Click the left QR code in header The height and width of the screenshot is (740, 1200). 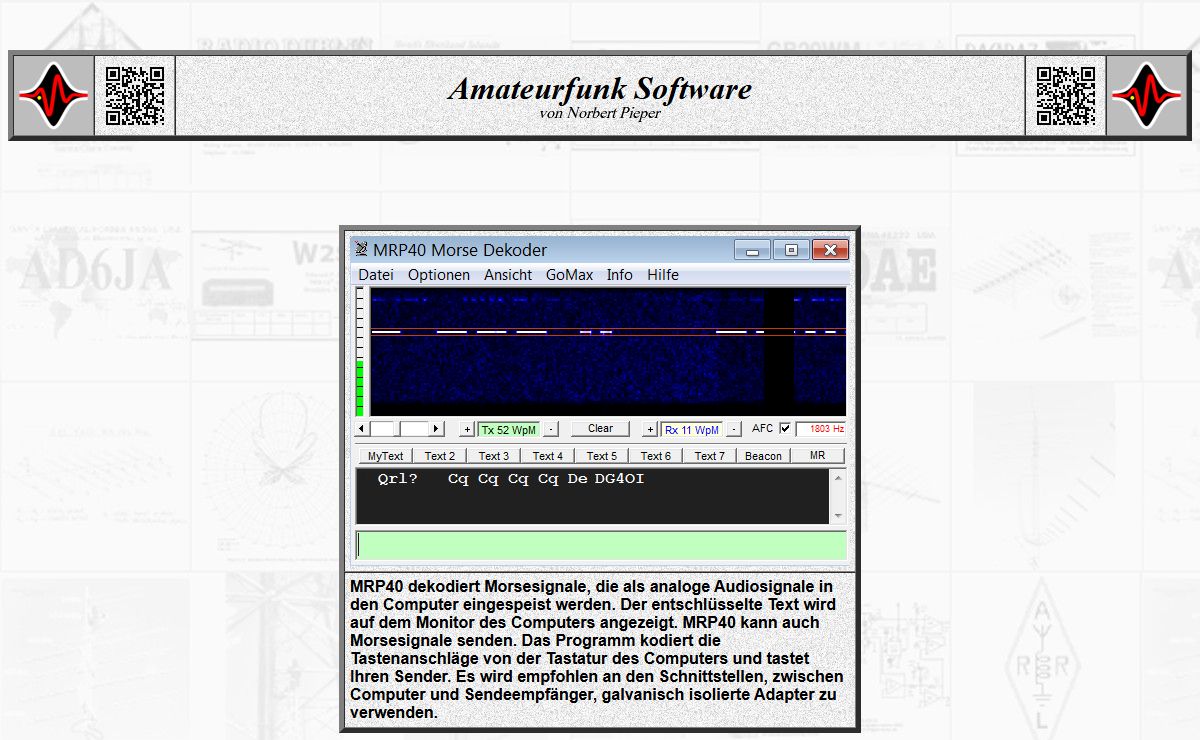[135, 96]
